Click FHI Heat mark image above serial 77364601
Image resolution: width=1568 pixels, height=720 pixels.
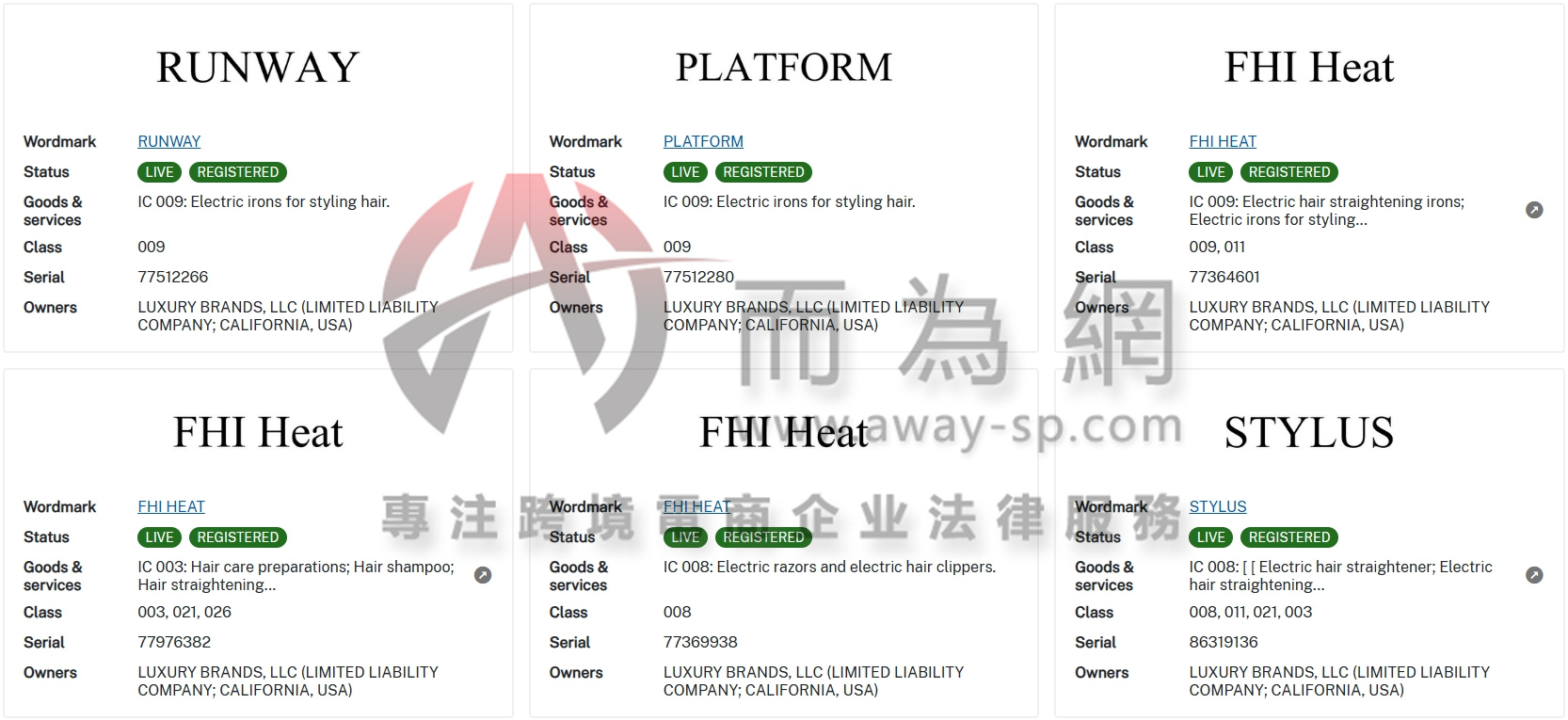1309,68
